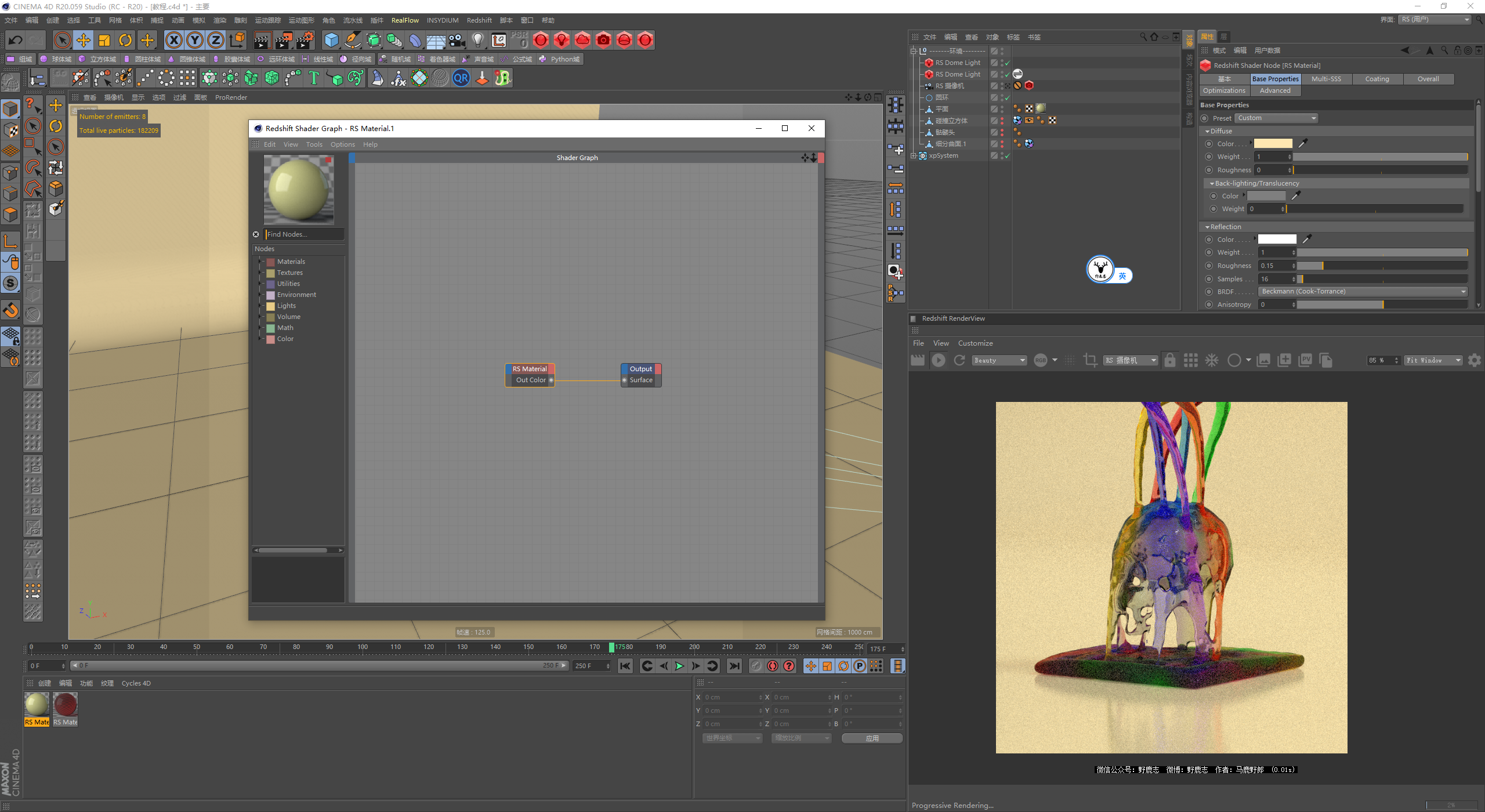Click the Live Selection arrow tool
This screenshot has height=812, width=1485.
(x=62, y=40)
